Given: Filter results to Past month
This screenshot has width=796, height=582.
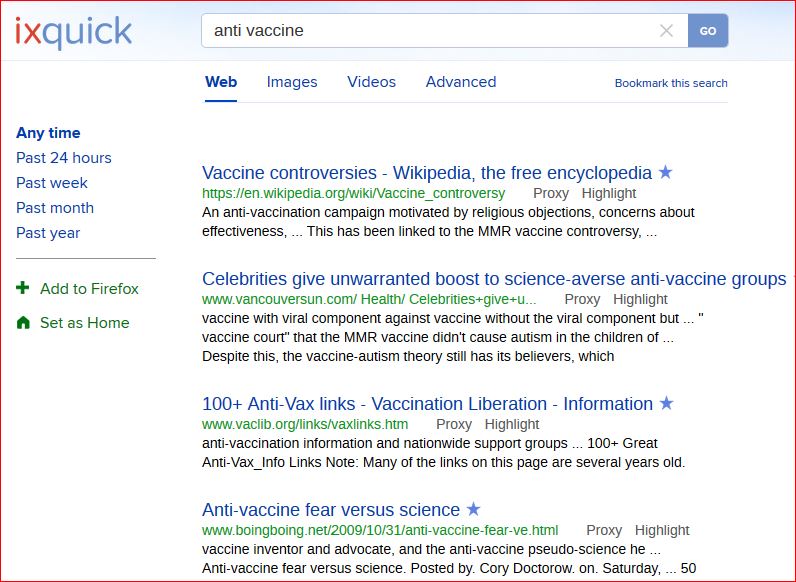Looking at the screenshot, I should (55, 208).
